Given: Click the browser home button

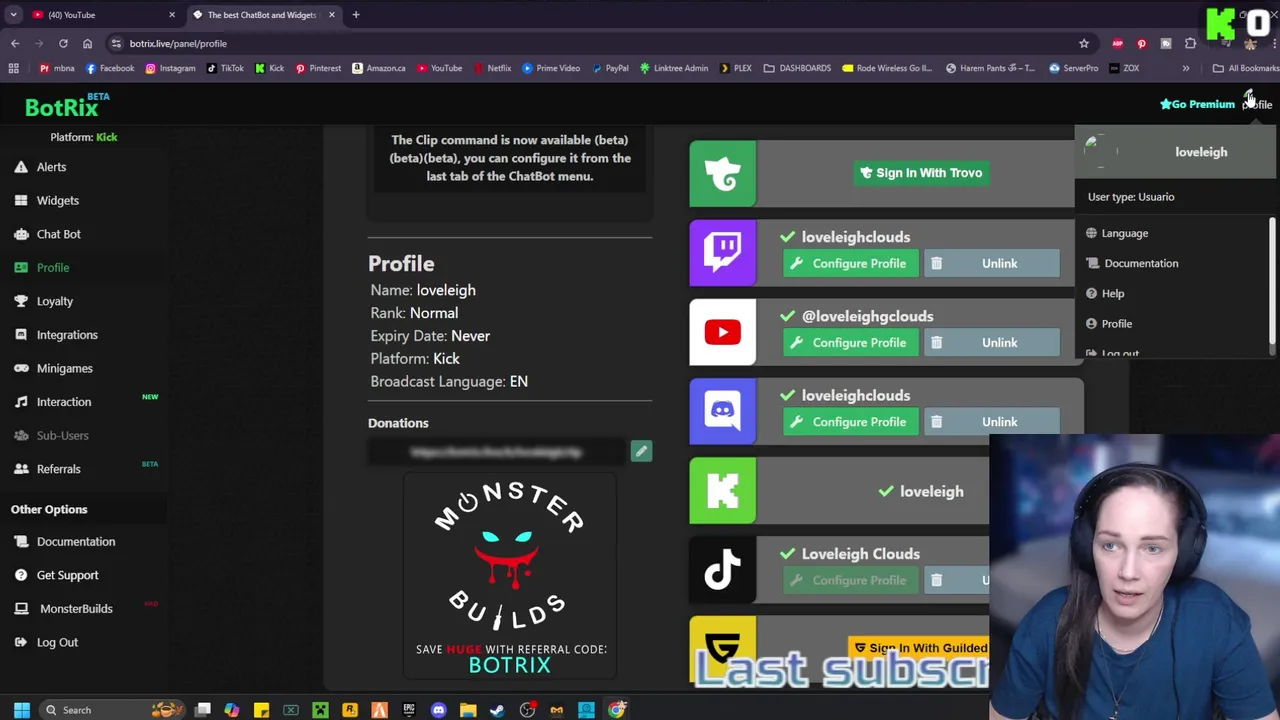Looking at the screenshot, I should (87, 43).
